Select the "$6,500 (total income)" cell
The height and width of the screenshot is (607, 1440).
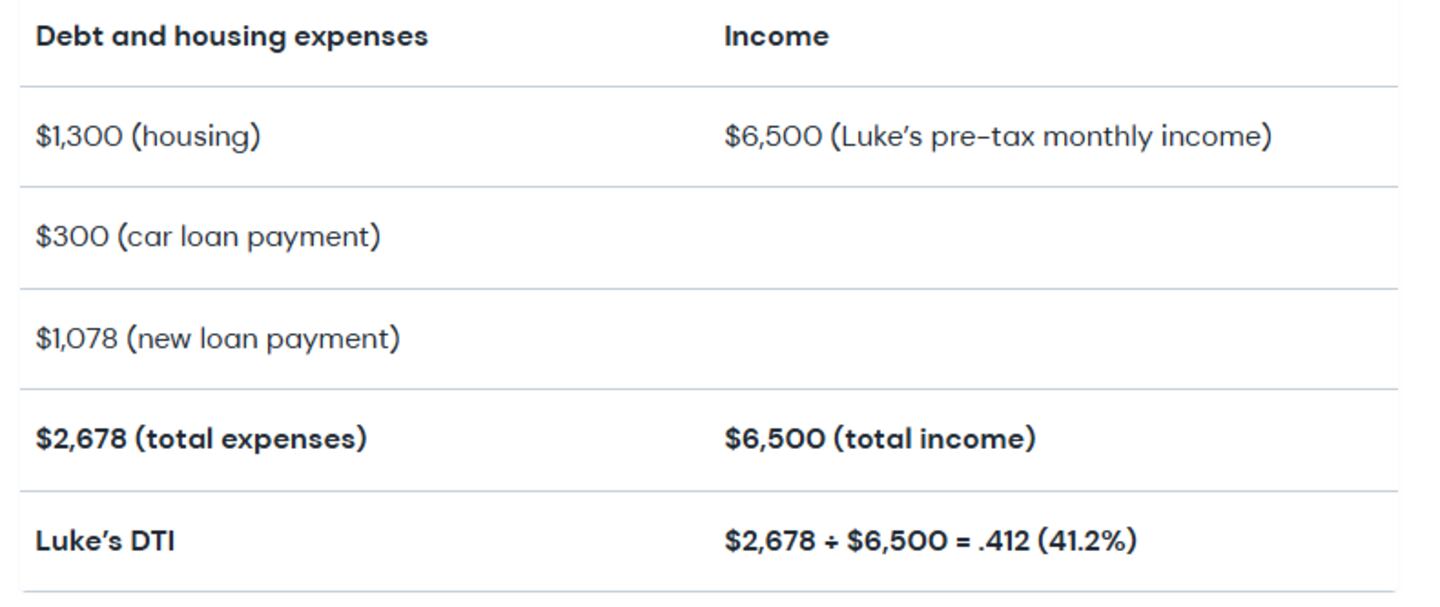880,439
